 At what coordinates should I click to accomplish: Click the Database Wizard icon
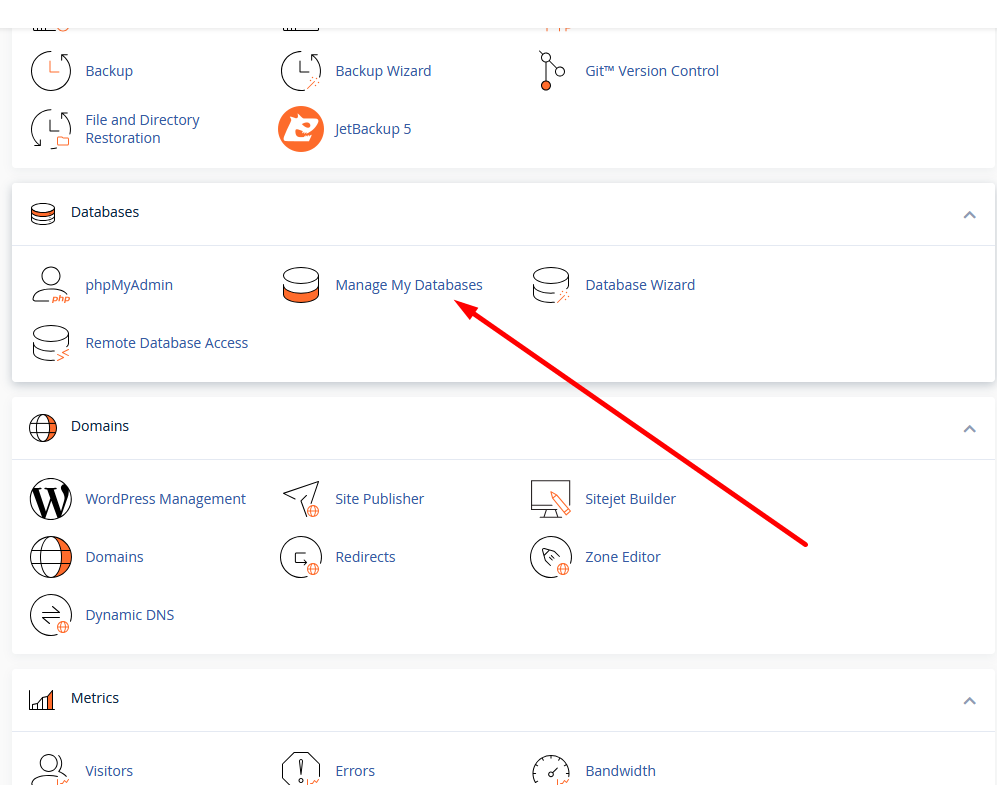[x=550, y=285]
